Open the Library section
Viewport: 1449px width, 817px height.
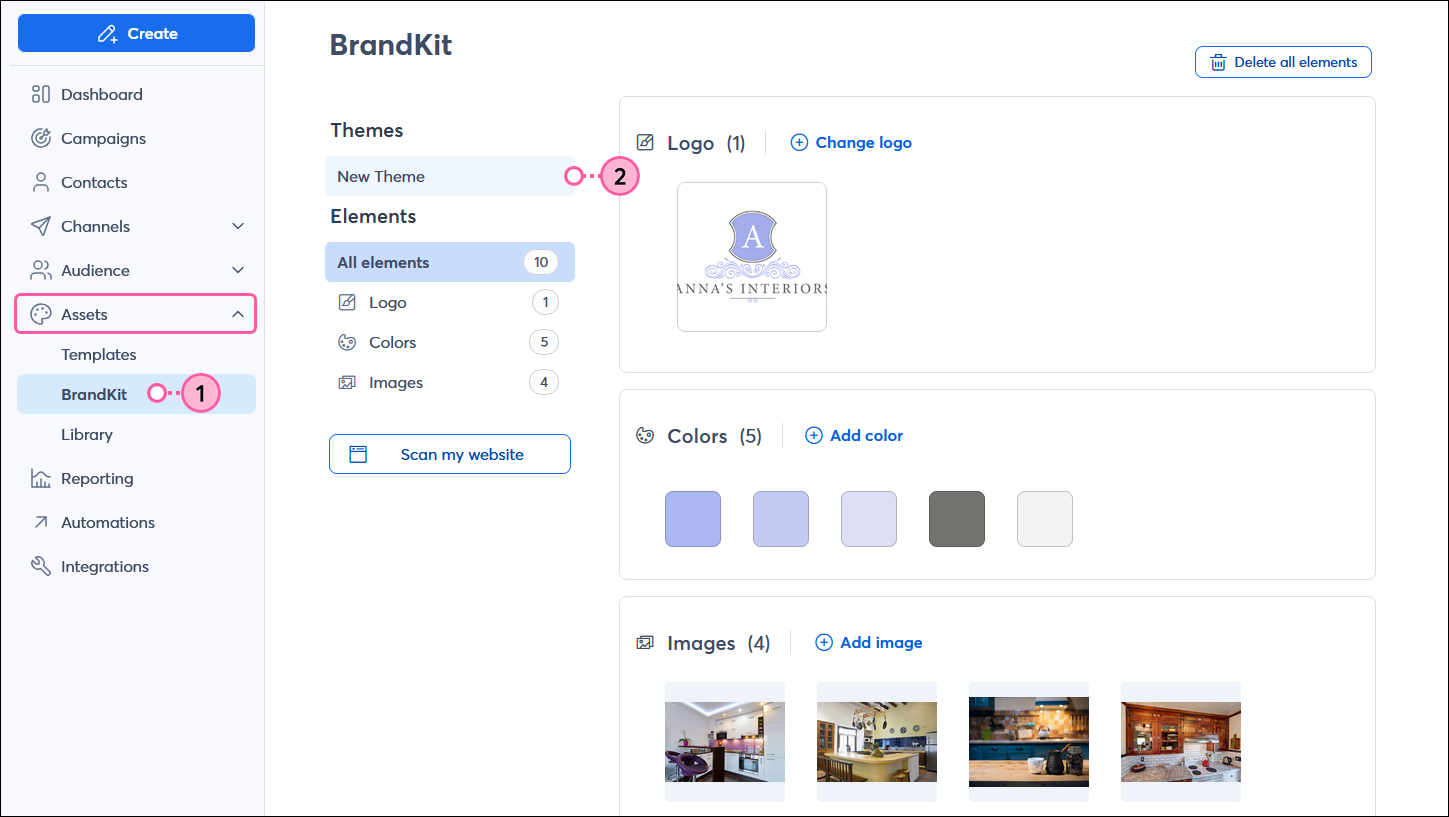tap(87, 434)
